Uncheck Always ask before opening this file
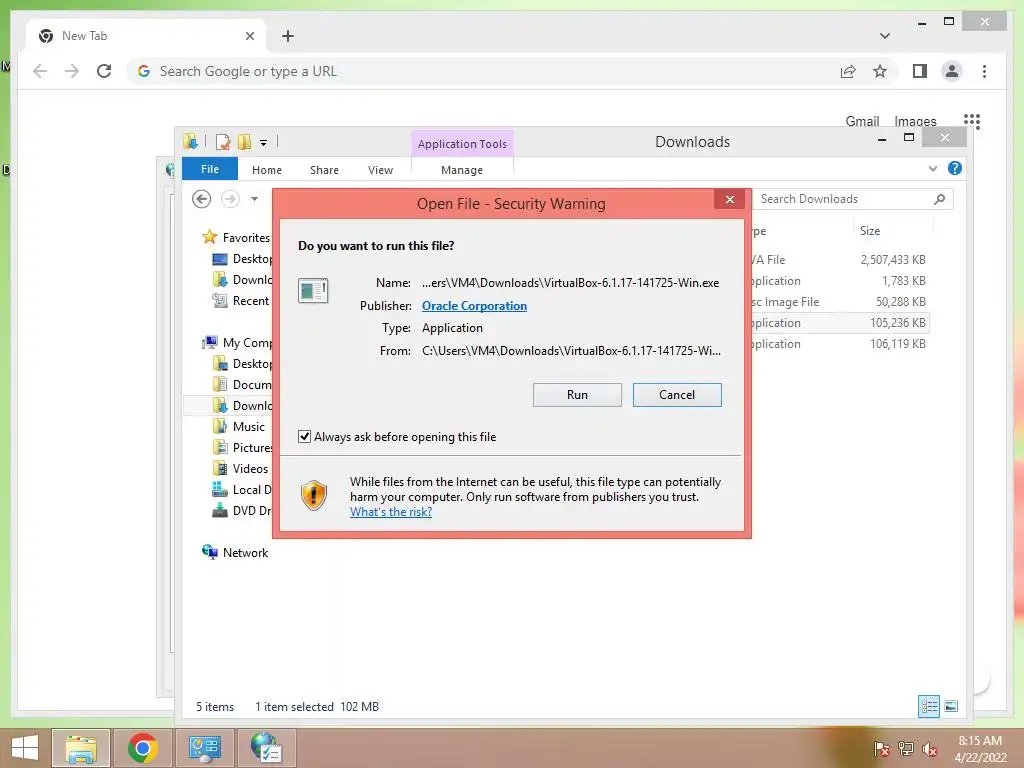1024x768 pixels. point(304,436)
